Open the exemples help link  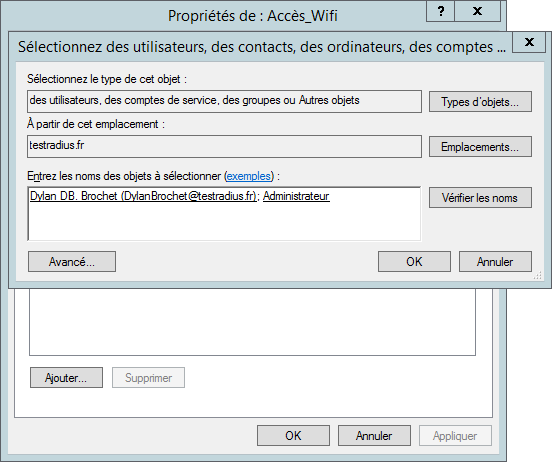click(249, 176)
